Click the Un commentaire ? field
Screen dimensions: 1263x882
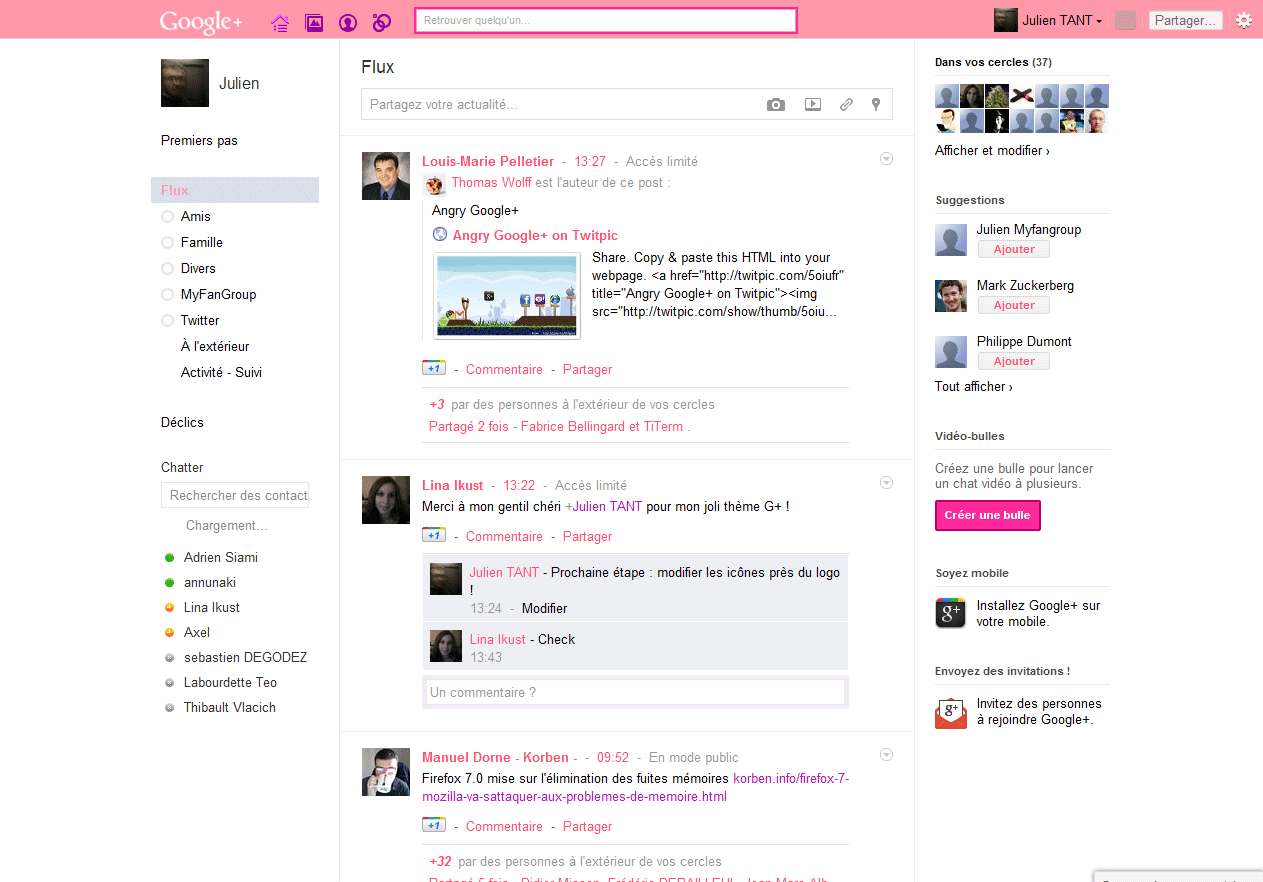coord(635,692)
